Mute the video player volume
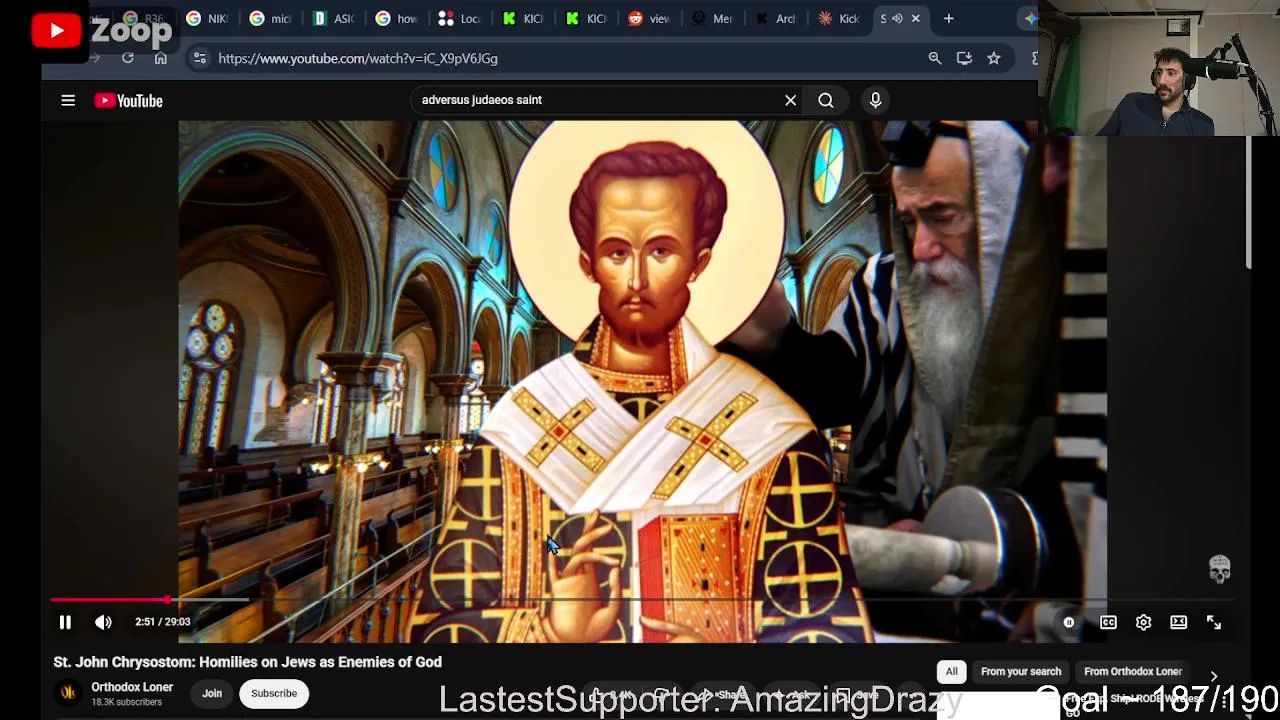Image resolution: width=1280 pixels, height=720 pixels. [x=103, y=622]
